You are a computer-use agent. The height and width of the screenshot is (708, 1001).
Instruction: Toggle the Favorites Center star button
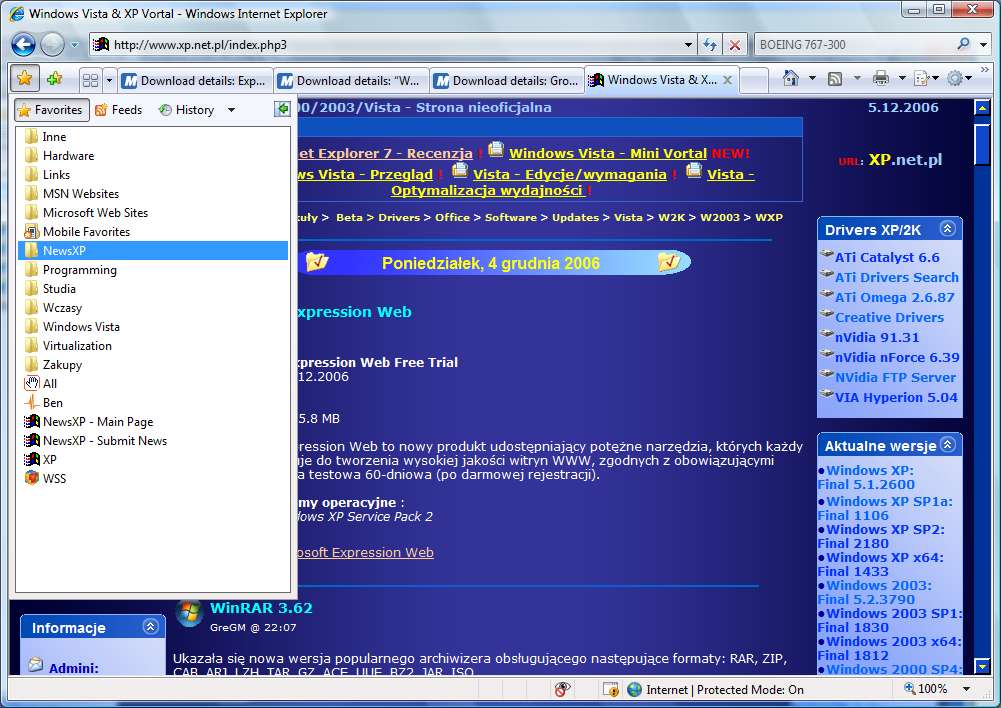(24, 79)
